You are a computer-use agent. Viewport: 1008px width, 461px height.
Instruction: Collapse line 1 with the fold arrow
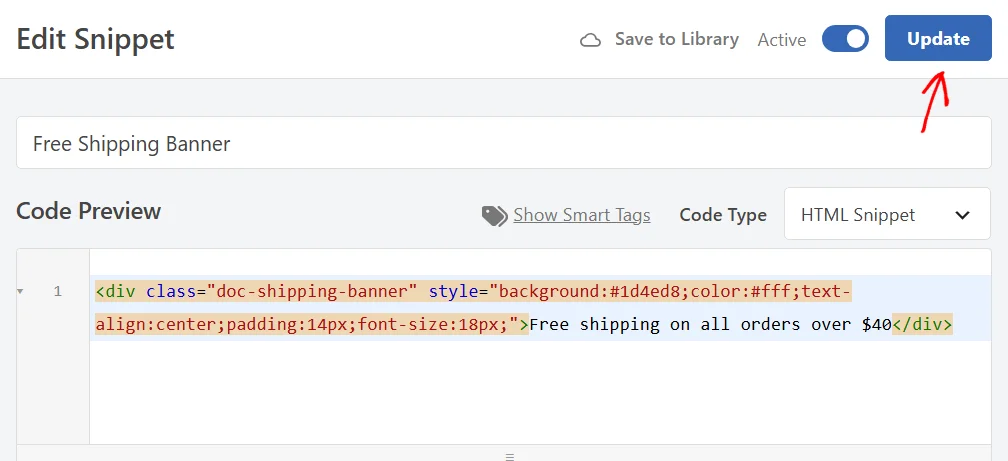pyautogui.click(x=20, y=292)
